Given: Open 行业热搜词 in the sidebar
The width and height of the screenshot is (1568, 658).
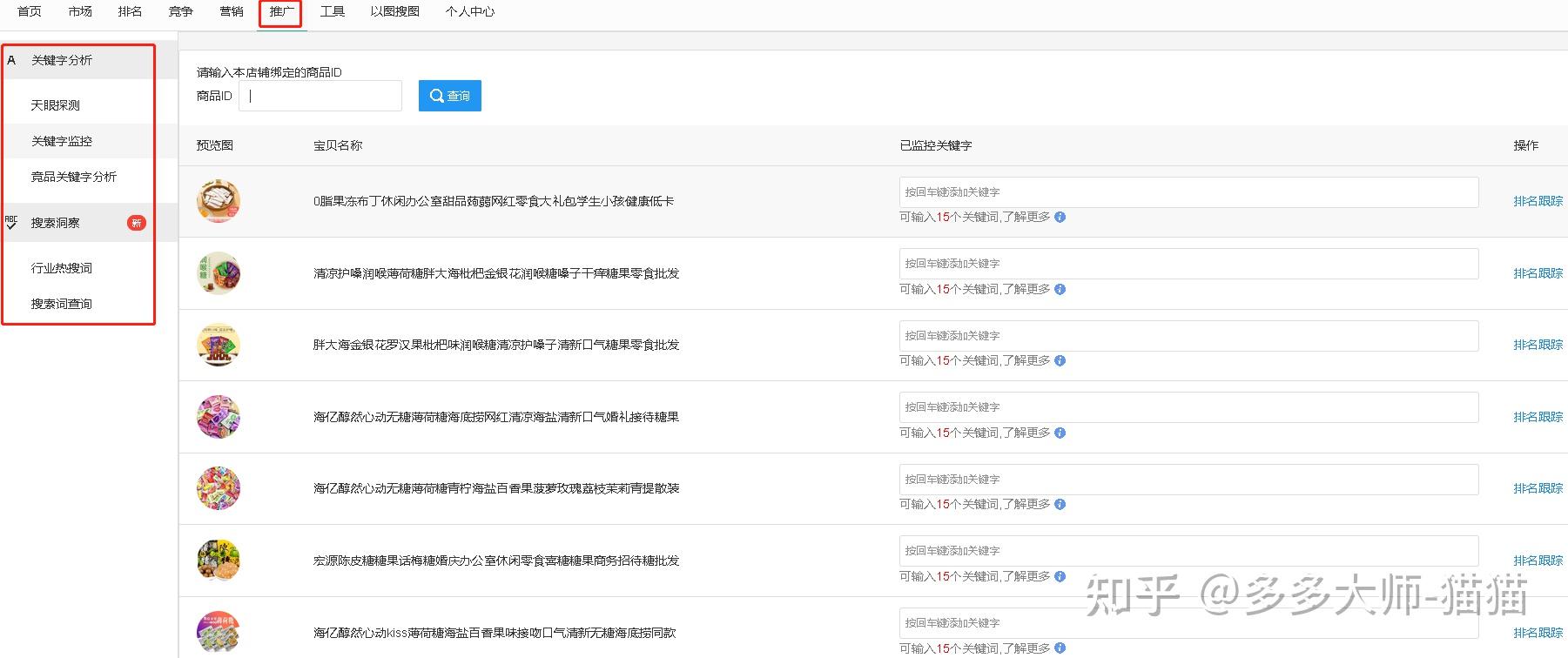Looking at the screenshot, I should coord(62,268).
